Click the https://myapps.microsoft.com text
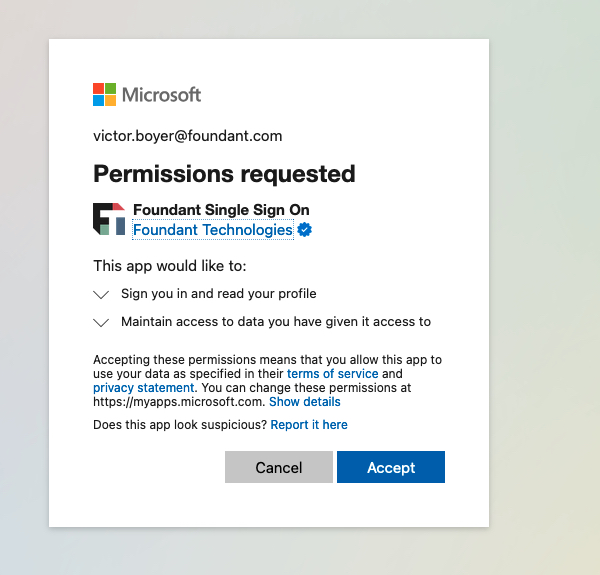This screenshot has width=600, height=575. (178, 402)
